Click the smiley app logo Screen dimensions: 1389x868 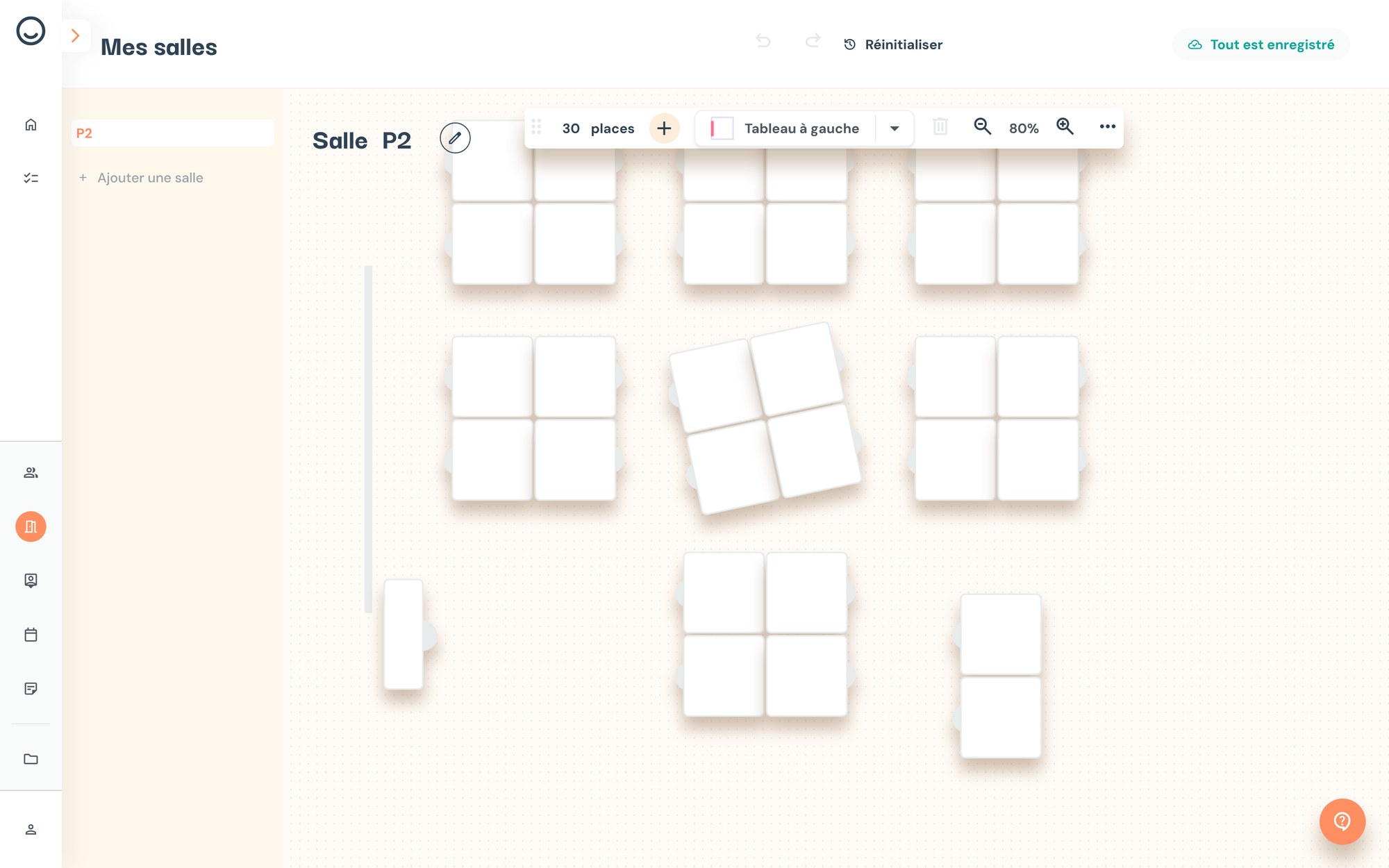(x=31, y=31)
